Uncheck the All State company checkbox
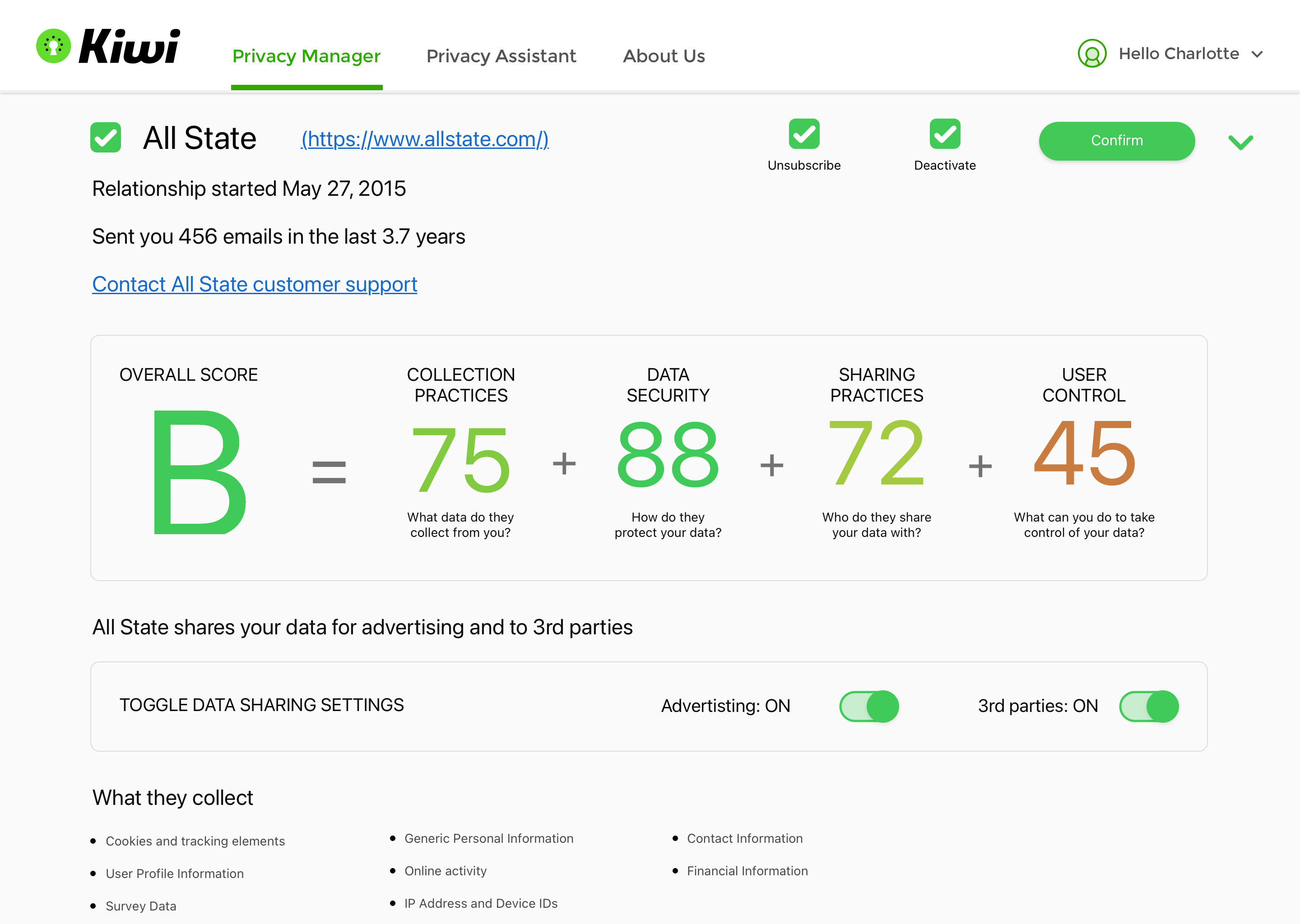The height and width of the screenshot is (924, 1300). coord(106,138)
